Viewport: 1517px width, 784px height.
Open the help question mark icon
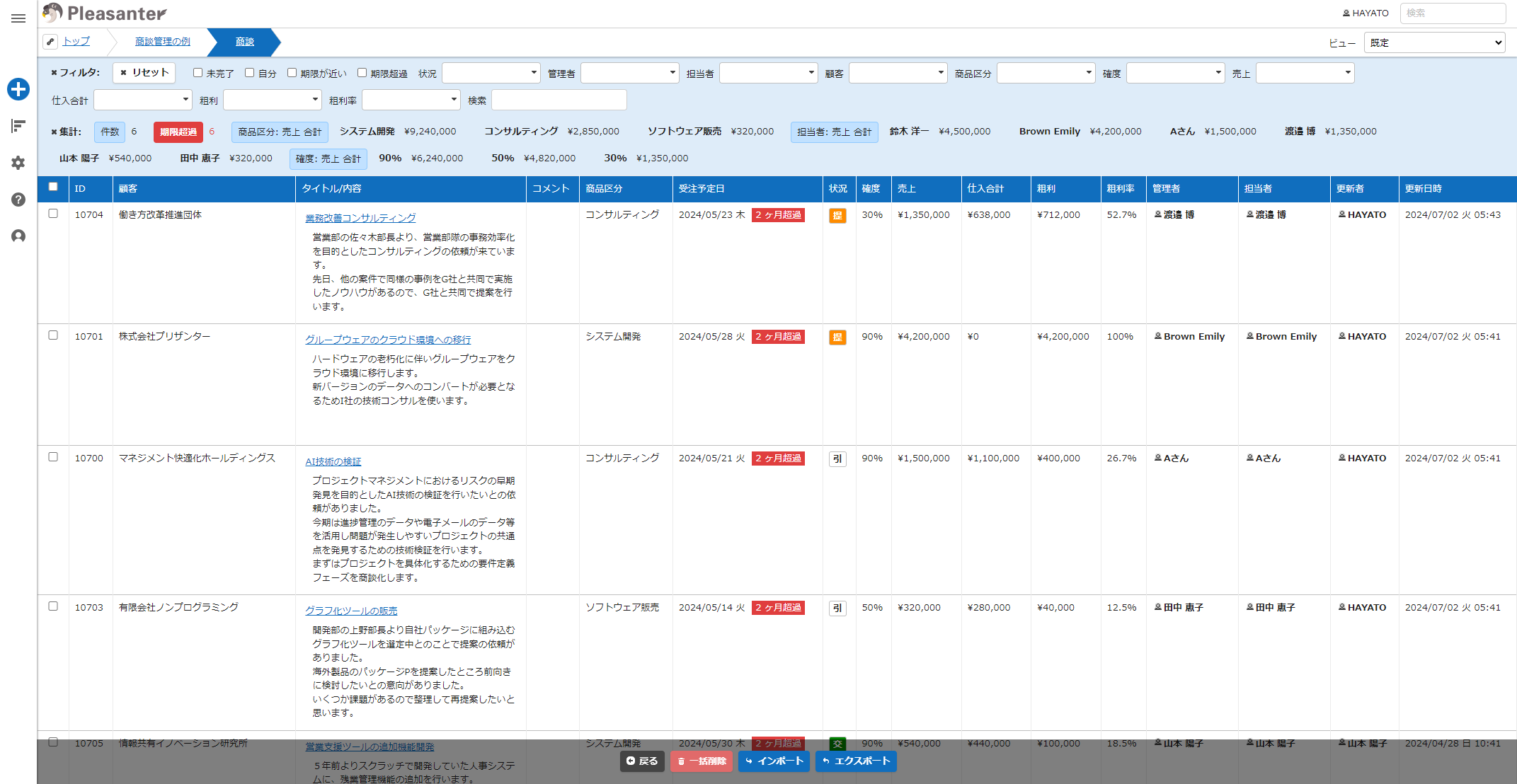[18, 200]
